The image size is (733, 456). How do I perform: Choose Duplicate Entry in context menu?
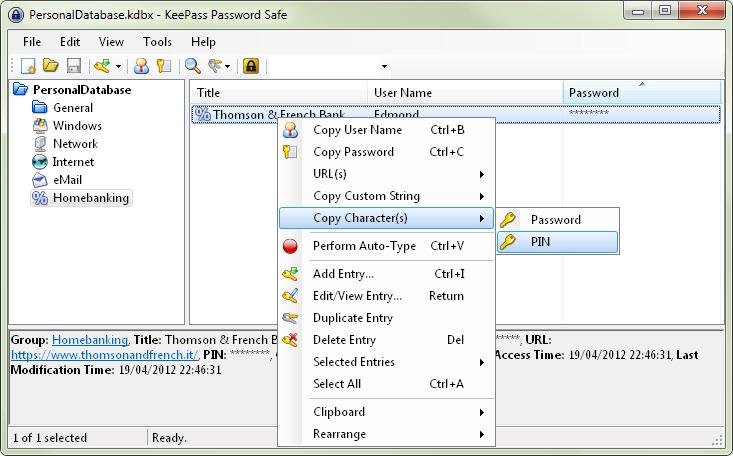[x=386, y=318]
